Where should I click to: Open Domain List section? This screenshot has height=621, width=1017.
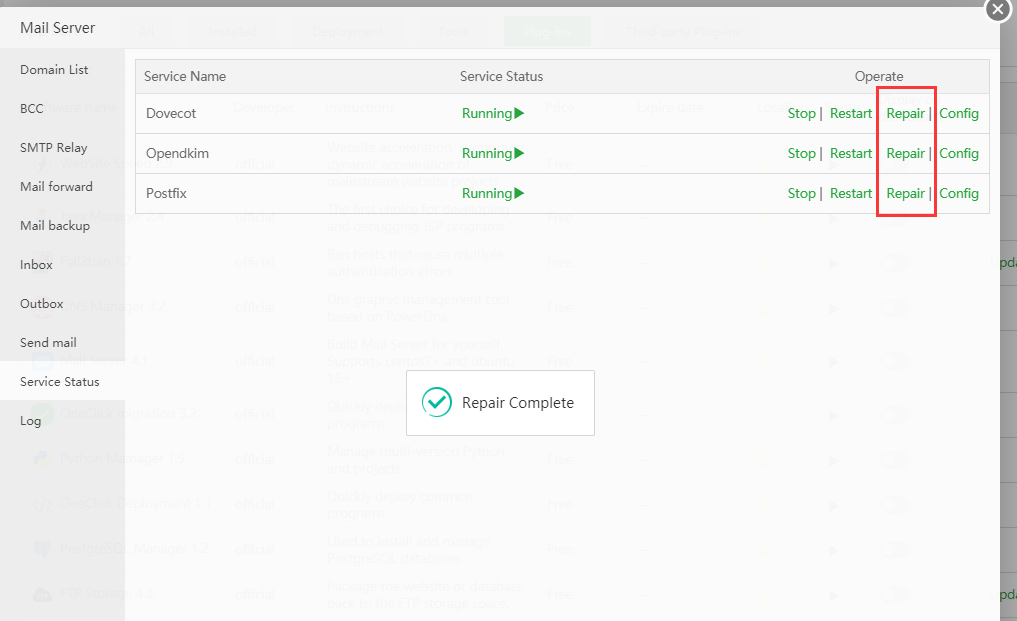(54, 69)
